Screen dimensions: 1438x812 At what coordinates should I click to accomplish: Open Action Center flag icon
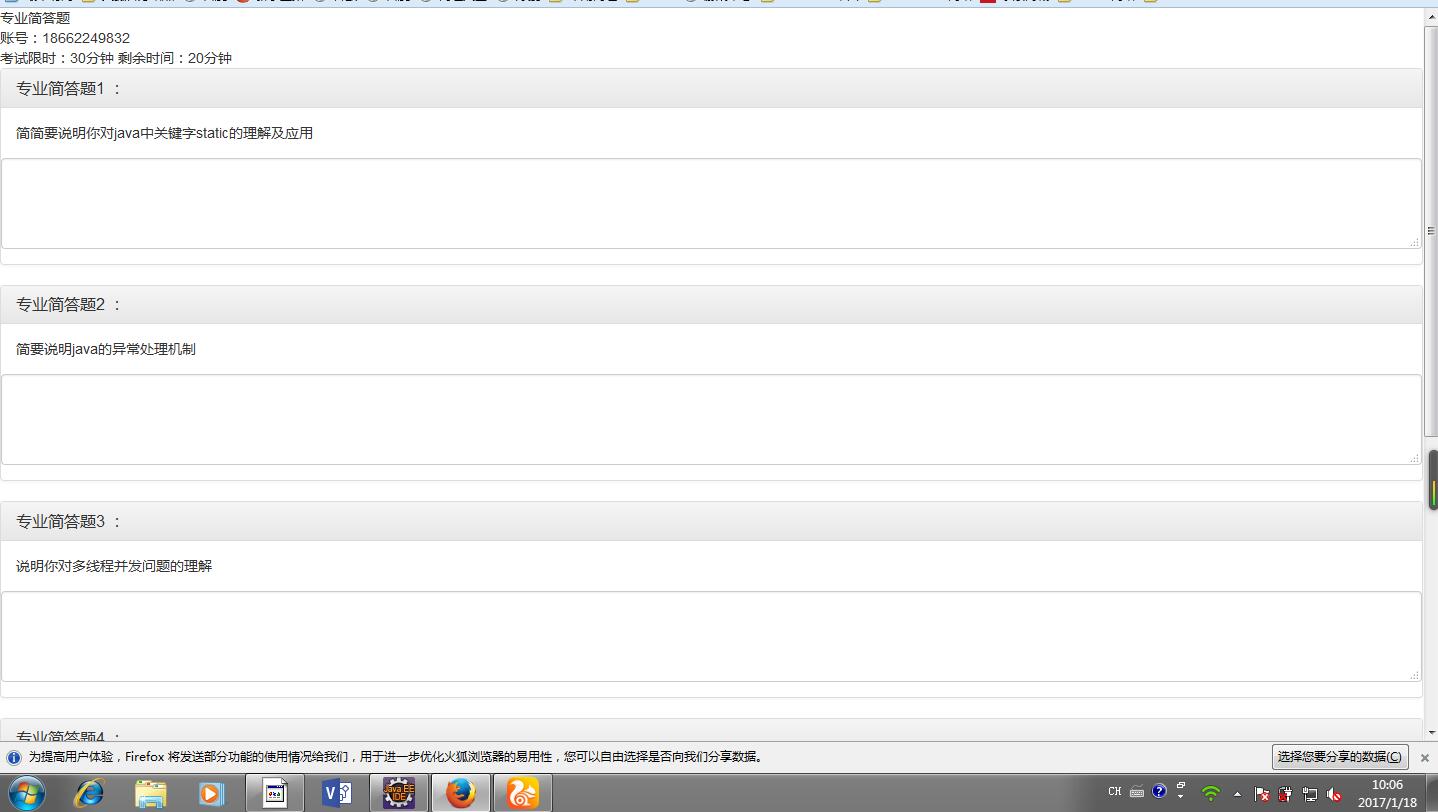[x=1262, y=794]
